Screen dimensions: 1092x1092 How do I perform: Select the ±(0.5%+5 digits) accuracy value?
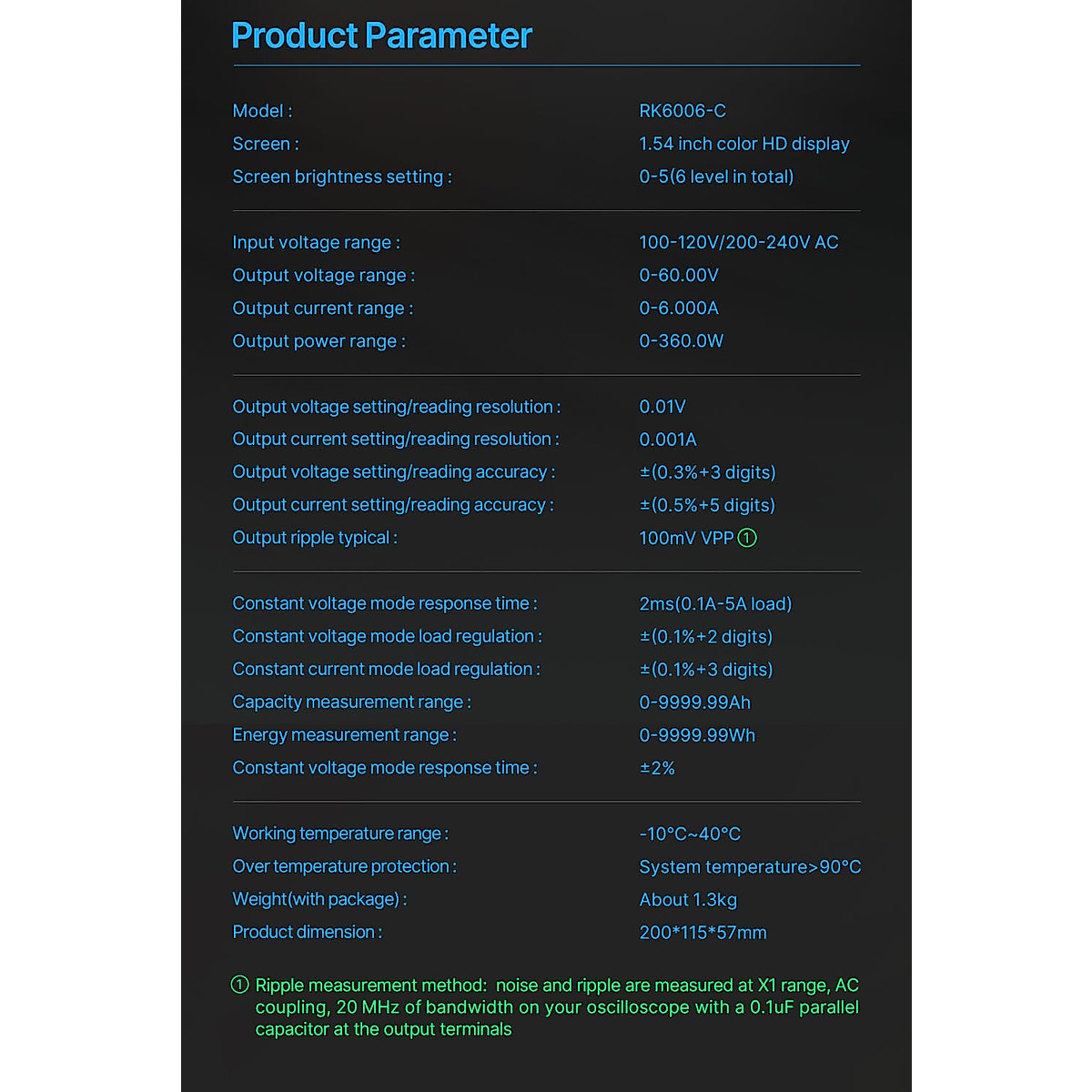tap(707, 505)
